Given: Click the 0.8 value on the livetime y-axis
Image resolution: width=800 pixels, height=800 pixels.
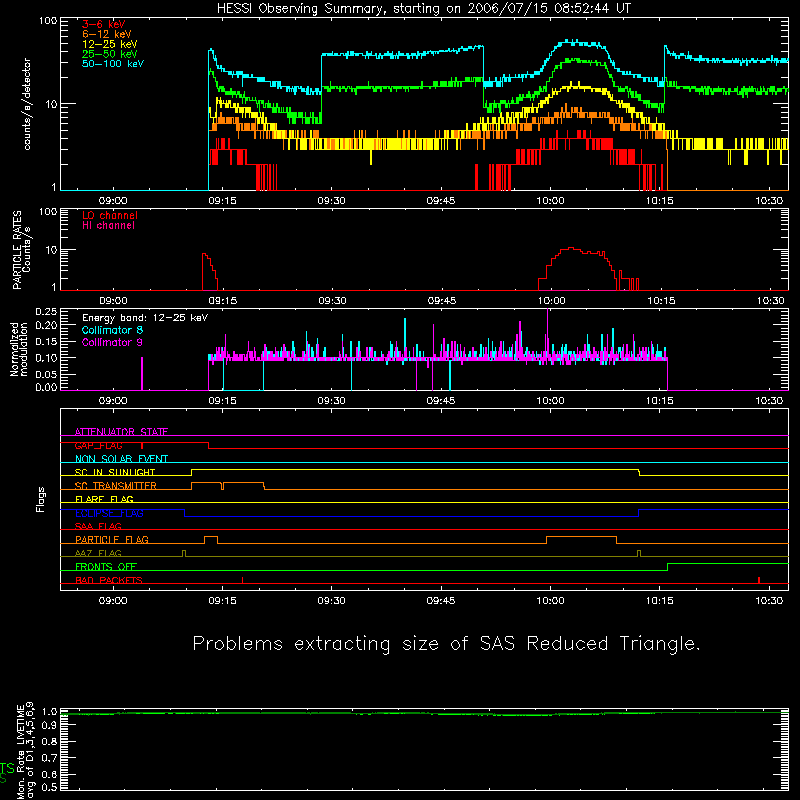Looking at the screenshot, I should click(x=49, y=742).
